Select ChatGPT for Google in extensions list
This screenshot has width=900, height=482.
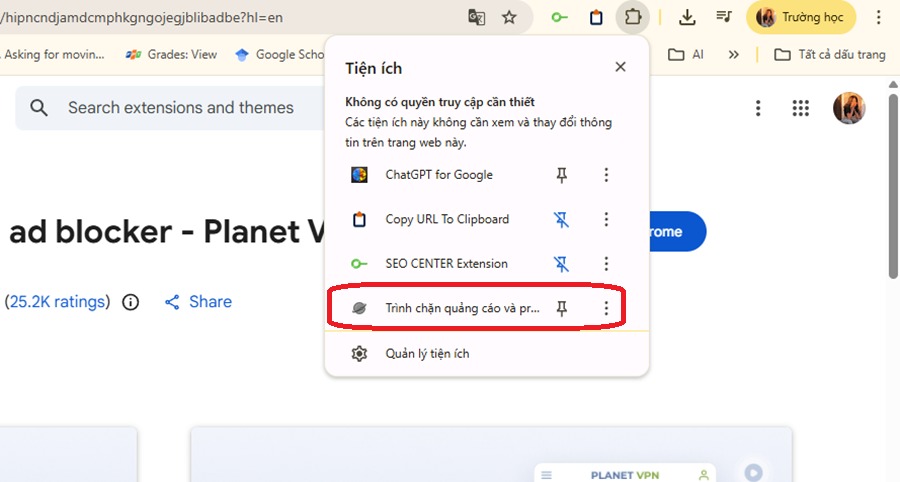pos(439,175)
